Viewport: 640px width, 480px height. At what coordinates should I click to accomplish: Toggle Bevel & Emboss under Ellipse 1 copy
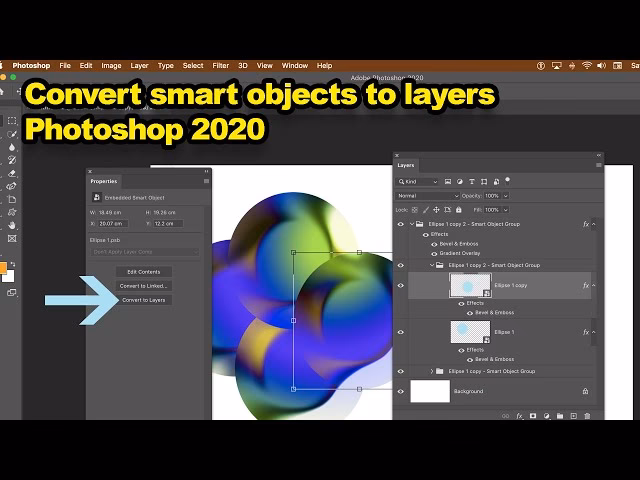click(x=470, y=313)
